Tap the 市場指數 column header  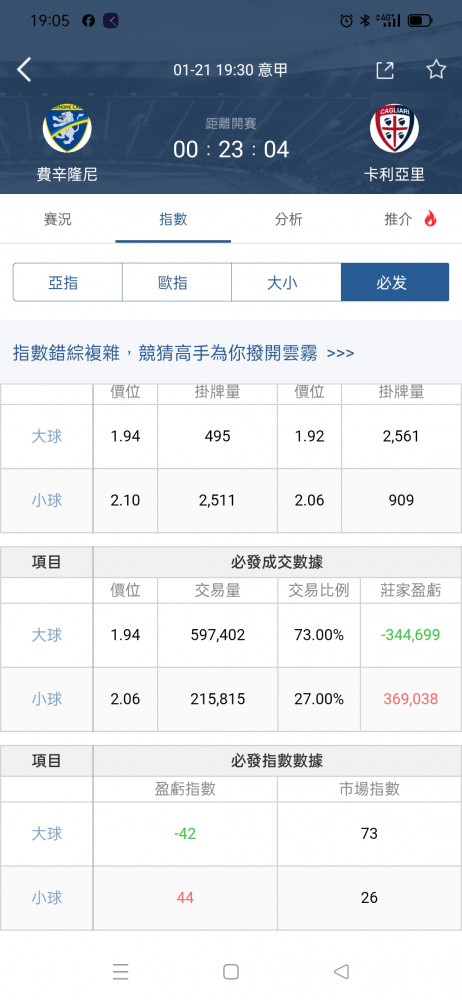pyautogui.click(x=369, y=789)
